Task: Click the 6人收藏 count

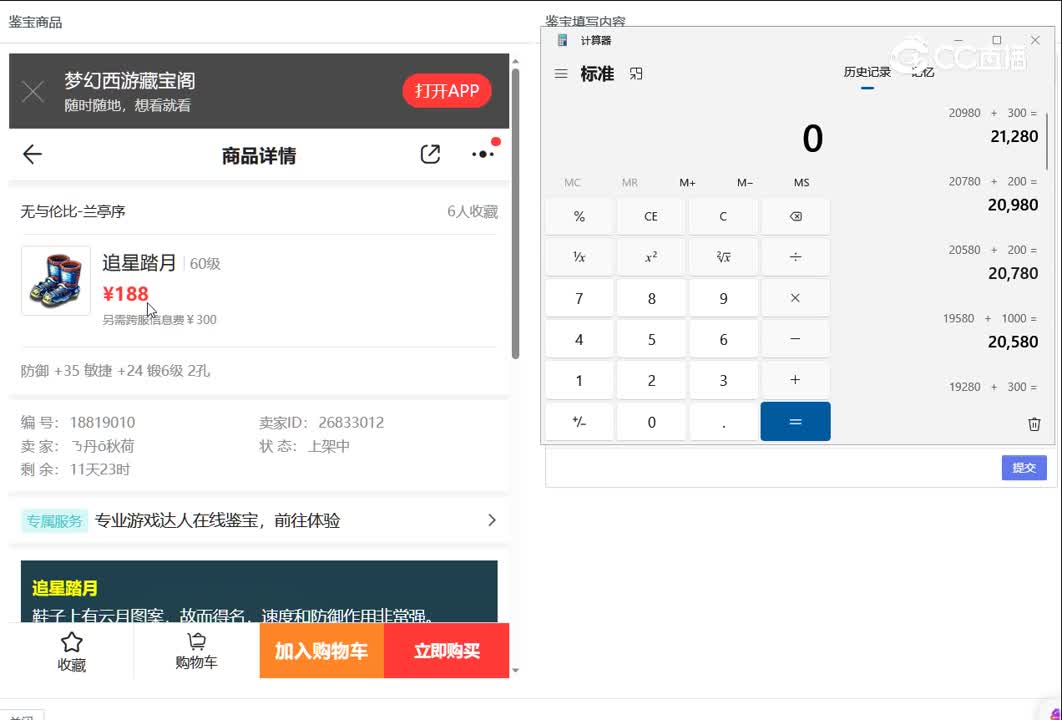Action: point(472,211)
